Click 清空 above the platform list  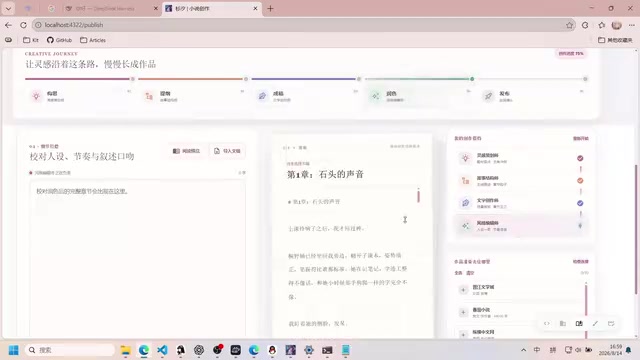click(x=470, y=273)
